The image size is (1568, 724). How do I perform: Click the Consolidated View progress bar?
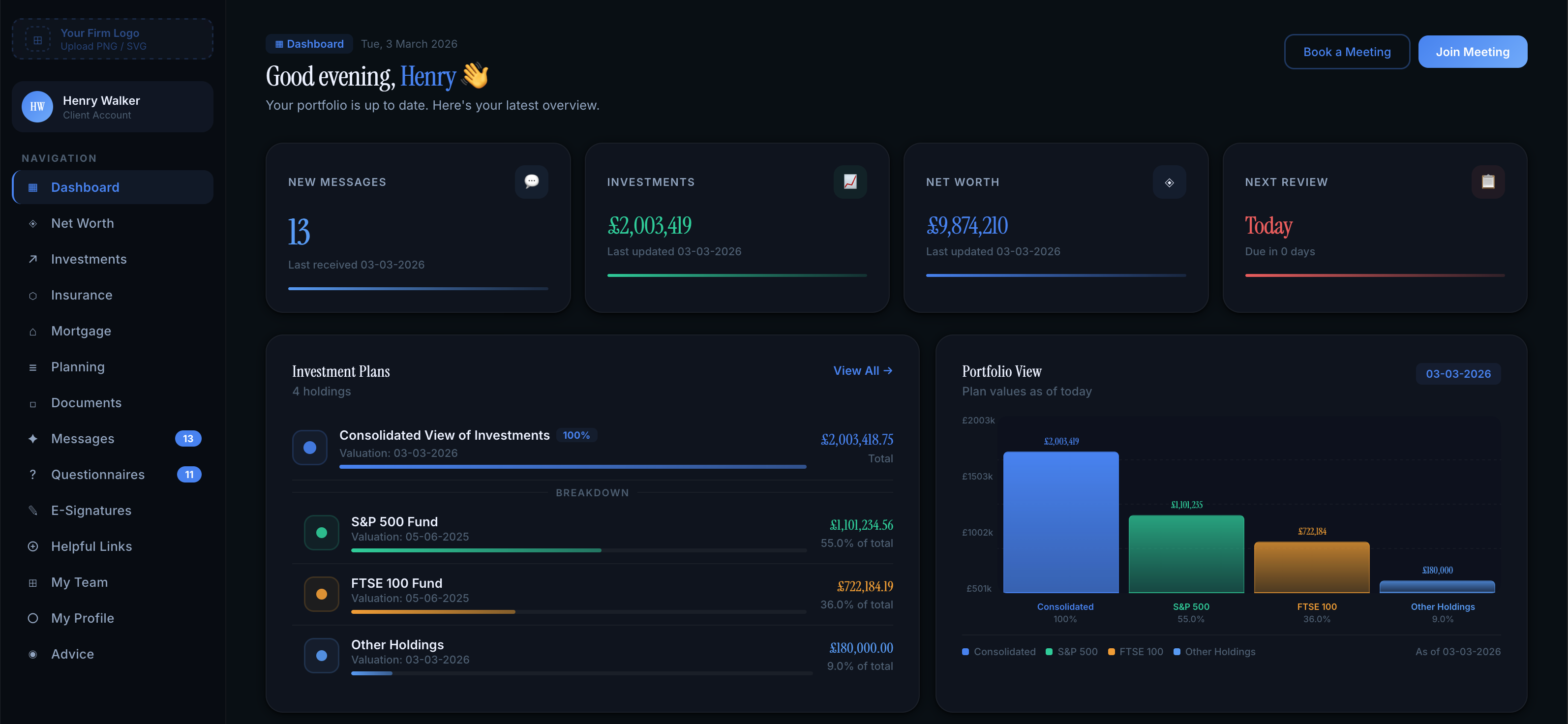(x=572, y=466)
